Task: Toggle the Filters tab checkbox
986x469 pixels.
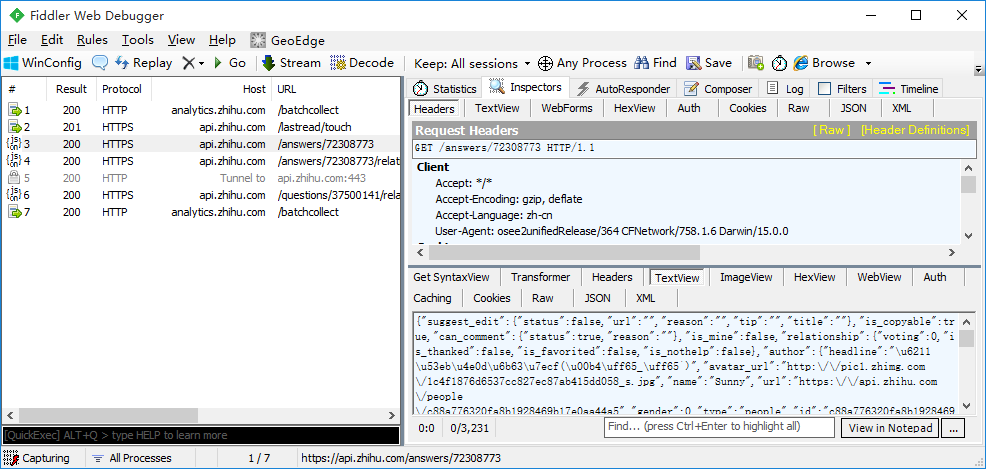Action: click(x=824, y=89)
